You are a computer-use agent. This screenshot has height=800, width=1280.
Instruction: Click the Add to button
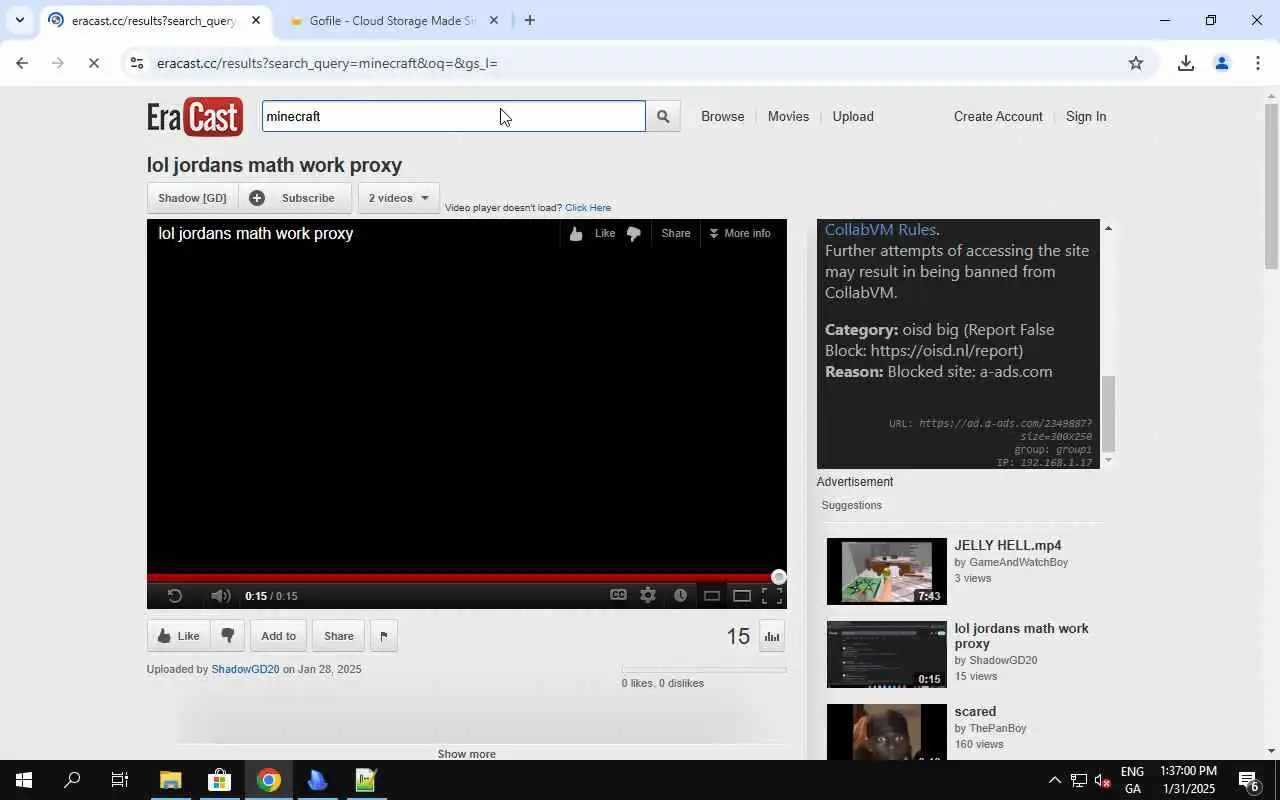click(278, 636)
